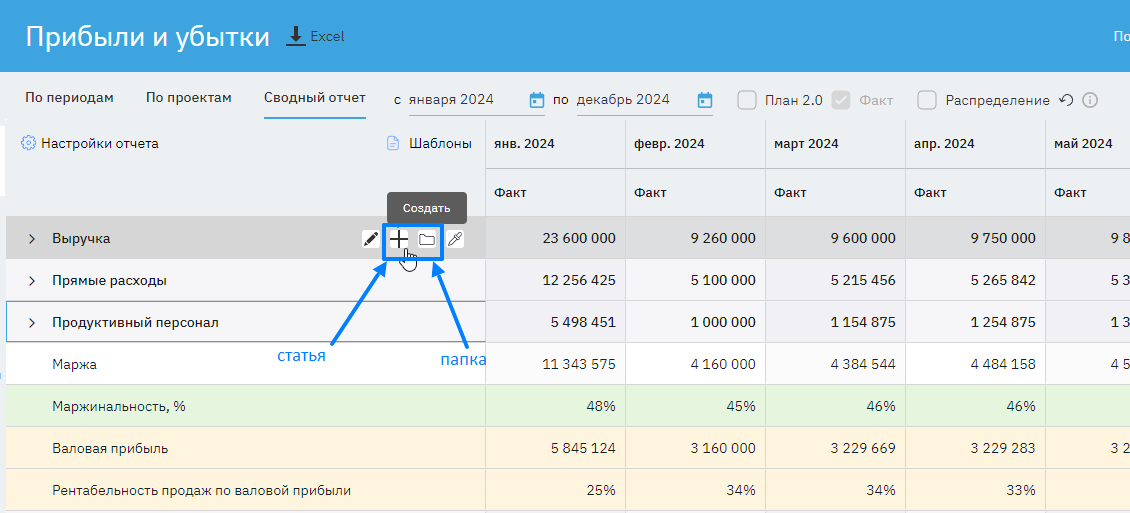Click the folder icon to create a folder
This screenshot has width=1130, height=513.
(x=427, y=239)
